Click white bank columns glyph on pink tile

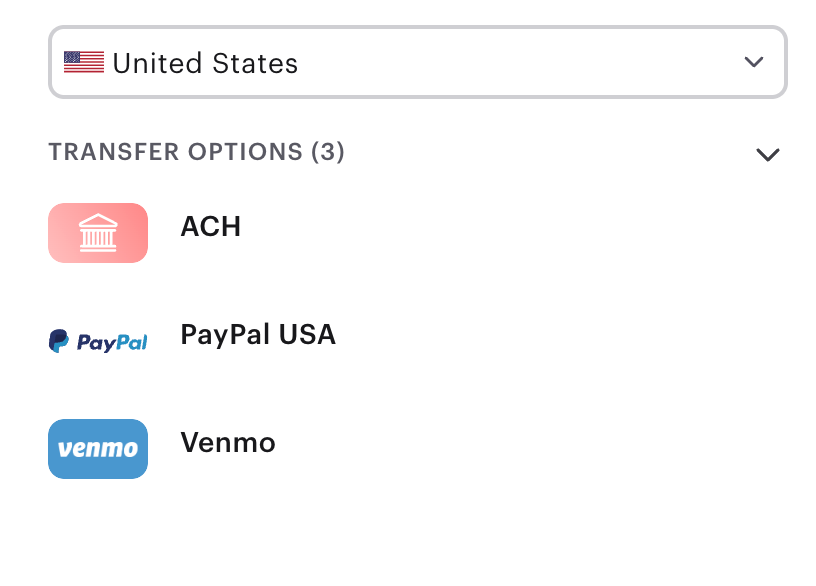(x=98, y=233)
